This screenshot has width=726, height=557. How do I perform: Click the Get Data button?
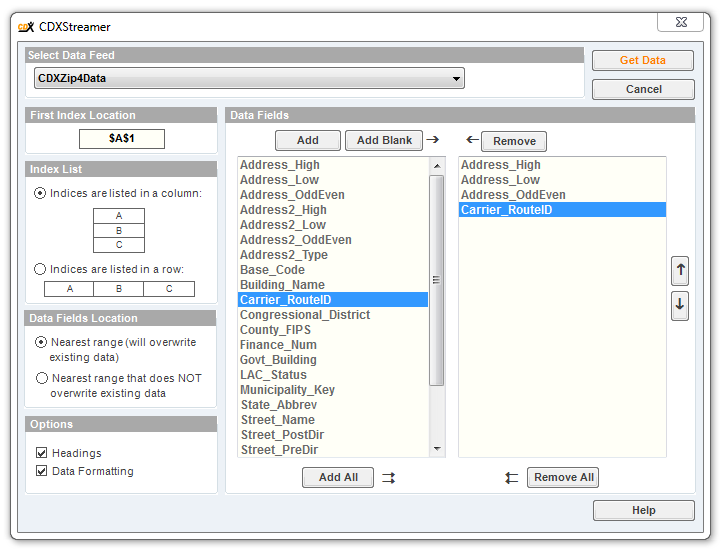tap(643, 60)
